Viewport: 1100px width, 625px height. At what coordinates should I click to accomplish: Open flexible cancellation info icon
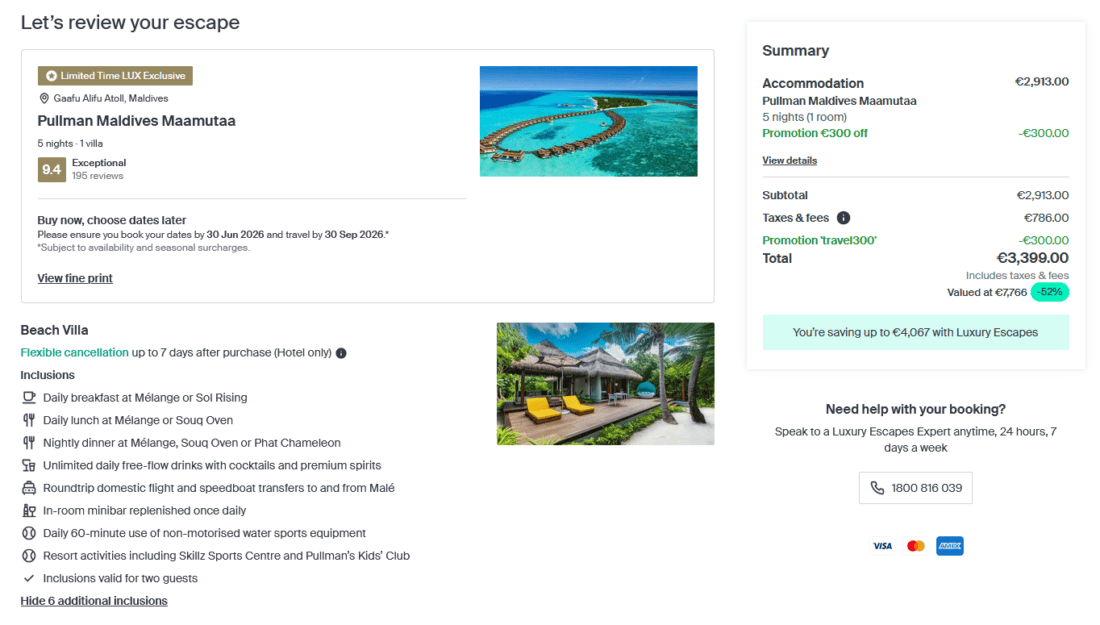pos(341,353)
